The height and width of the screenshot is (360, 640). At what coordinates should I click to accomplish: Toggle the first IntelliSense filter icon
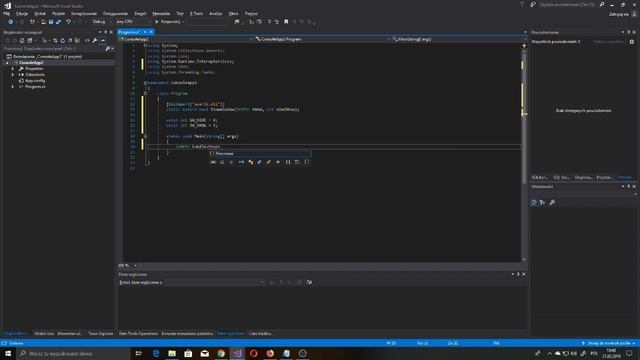point(213,162)
